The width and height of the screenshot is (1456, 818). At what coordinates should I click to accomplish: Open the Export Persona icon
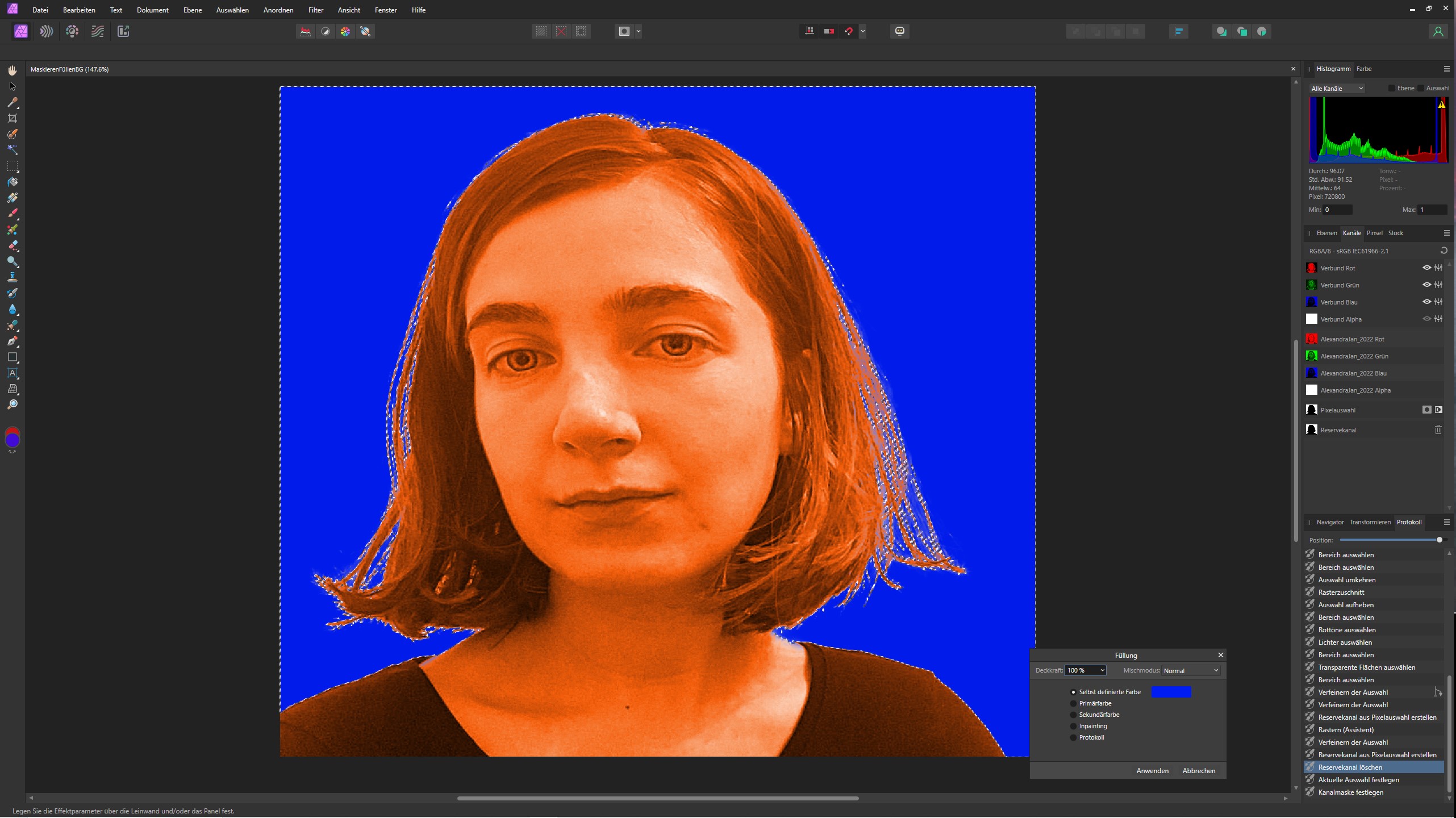click(123, 31)
